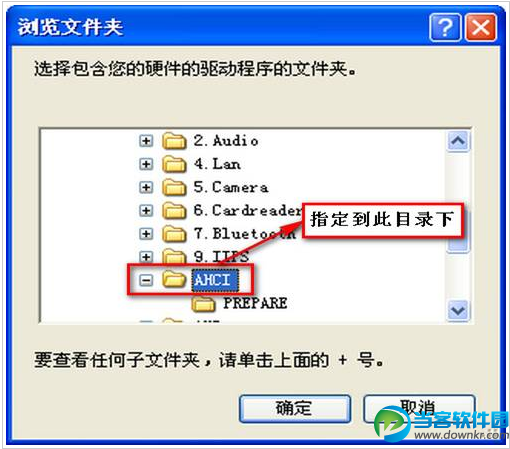The height and width of the screenshot is (449, 510).
Task: Confirm with the 确定 button
Action: click(x=295, y=409)
